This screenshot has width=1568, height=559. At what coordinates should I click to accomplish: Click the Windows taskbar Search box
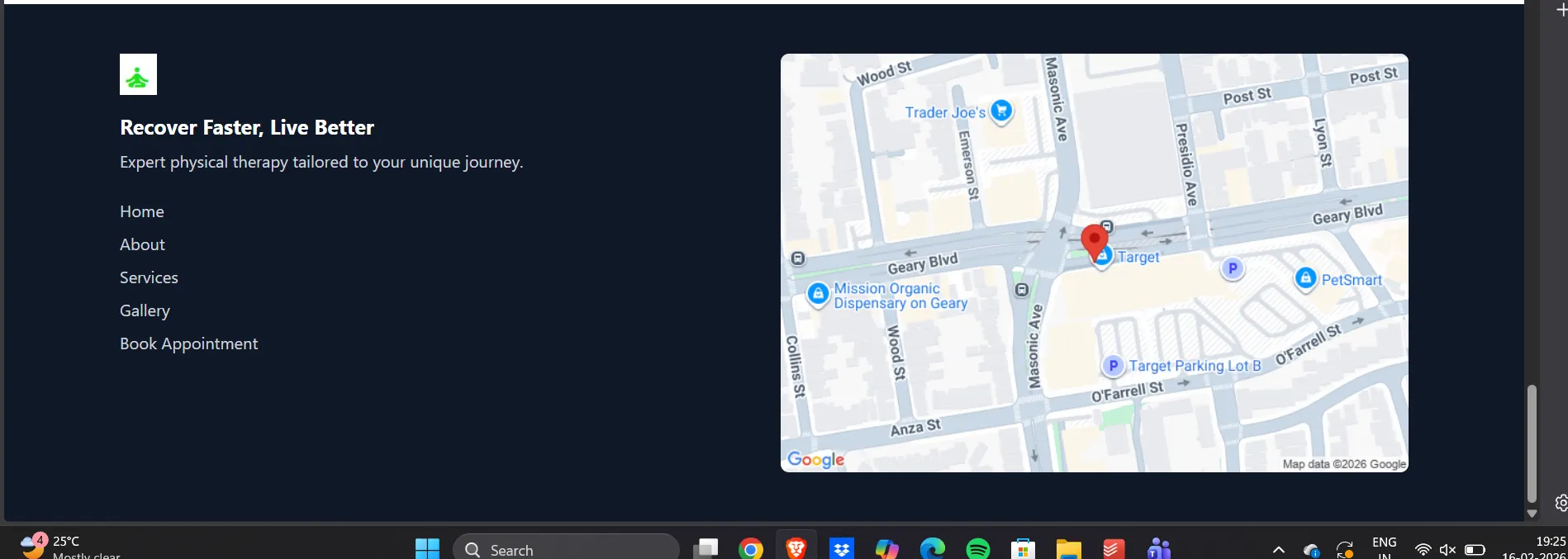[x=566, y=549]
